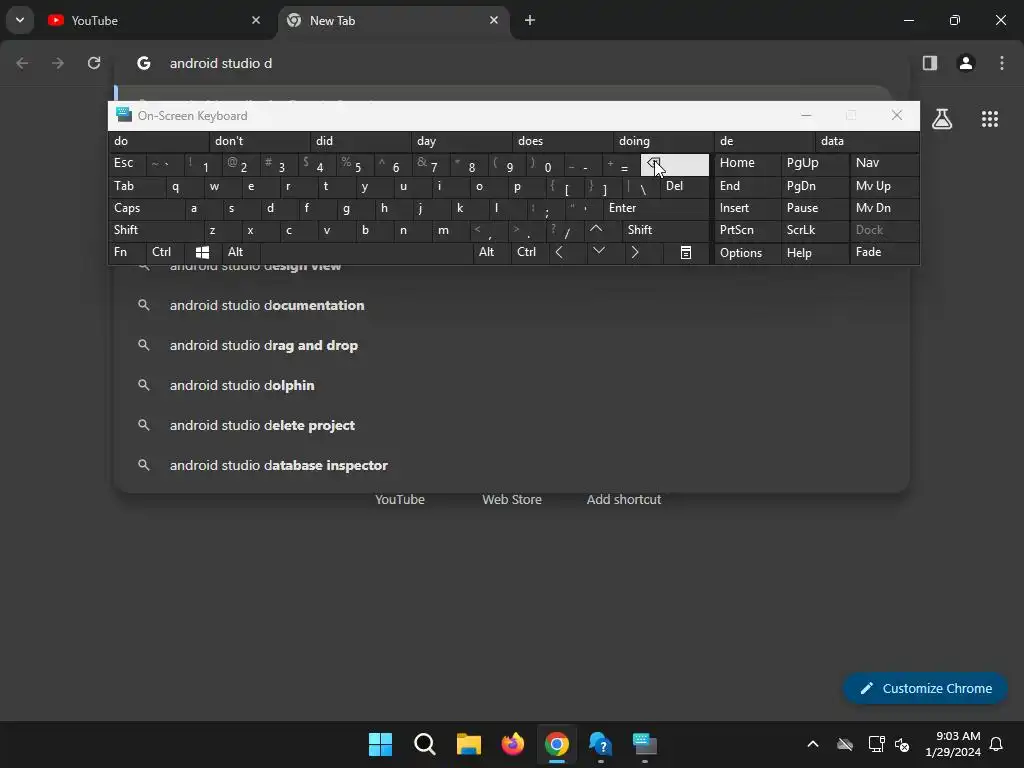Click Fade key on On-Screen Keyboard

coord(884,252)
